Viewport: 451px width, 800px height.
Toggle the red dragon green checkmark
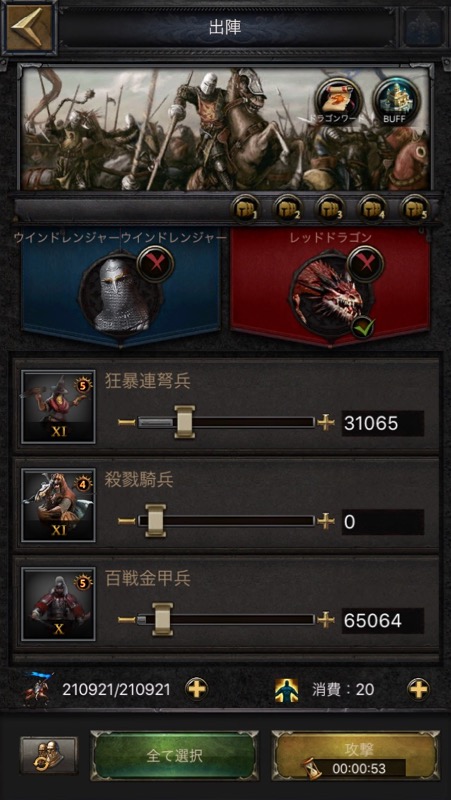click(x=363, y=328)
